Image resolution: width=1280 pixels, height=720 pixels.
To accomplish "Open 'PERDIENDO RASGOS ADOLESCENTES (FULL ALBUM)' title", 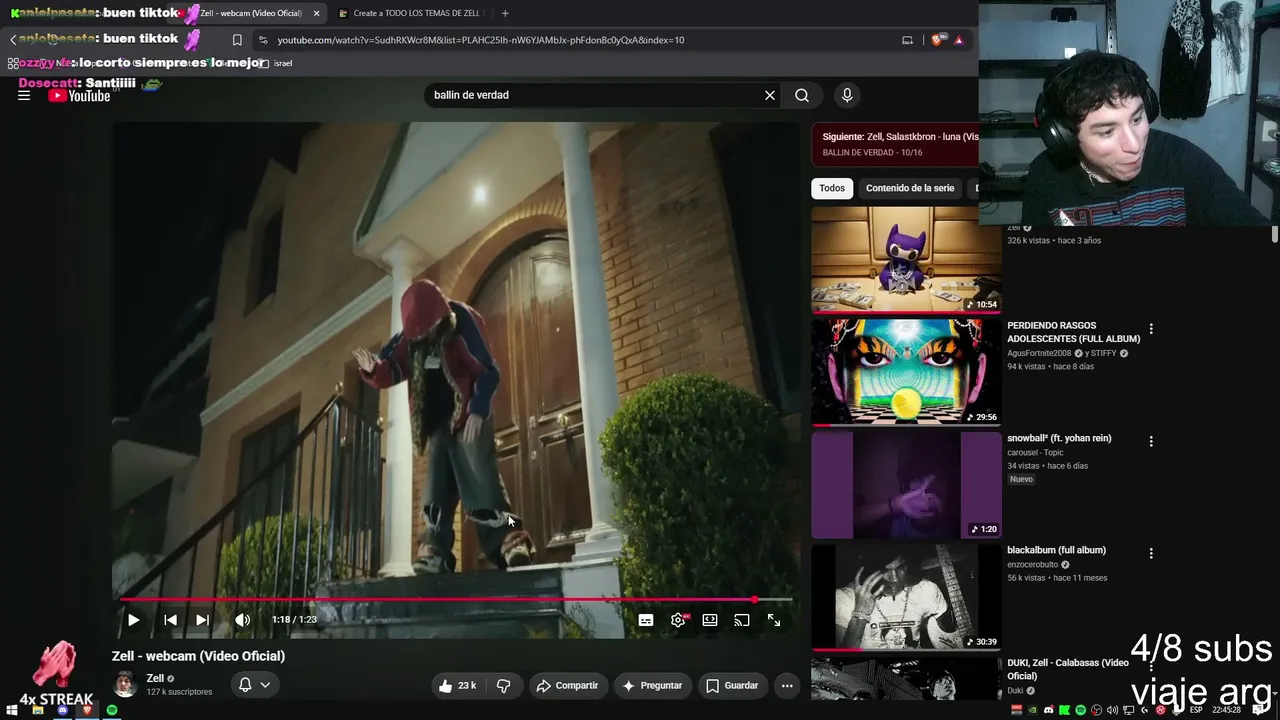I will [x=1073, y=332].
